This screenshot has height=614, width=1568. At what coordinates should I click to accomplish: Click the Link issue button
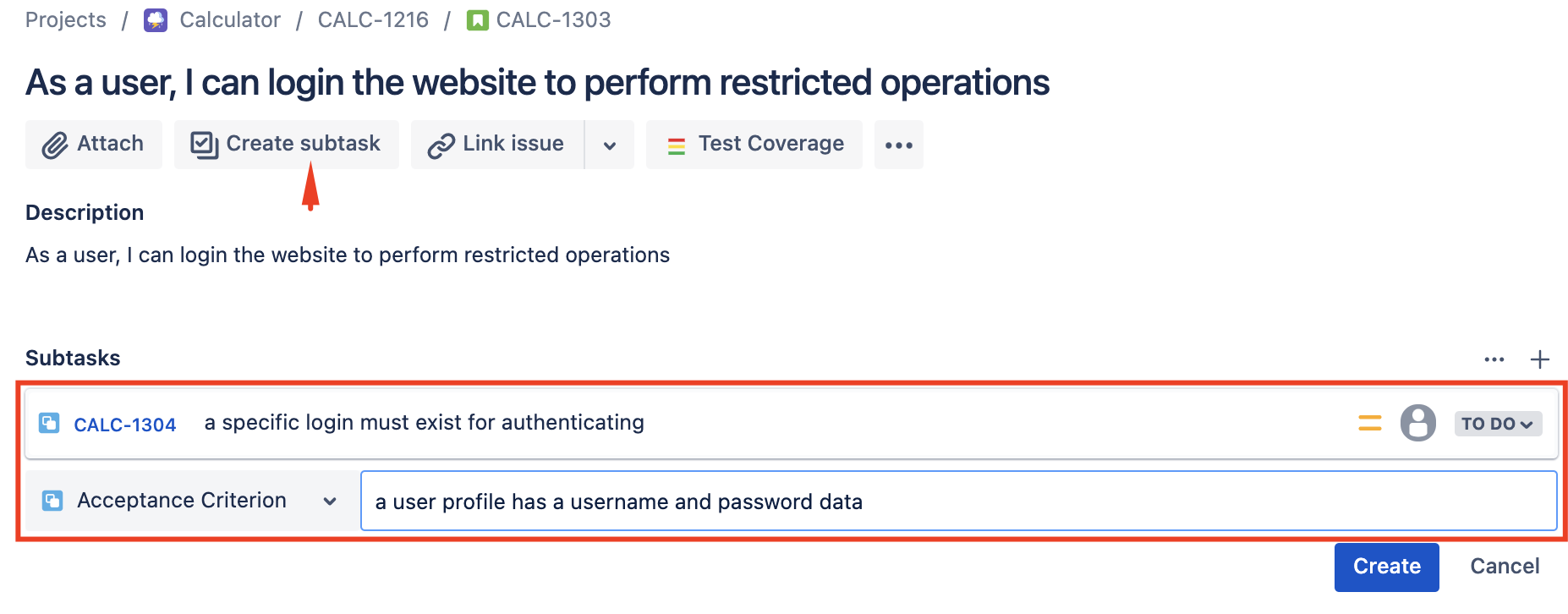pos(497,145)
